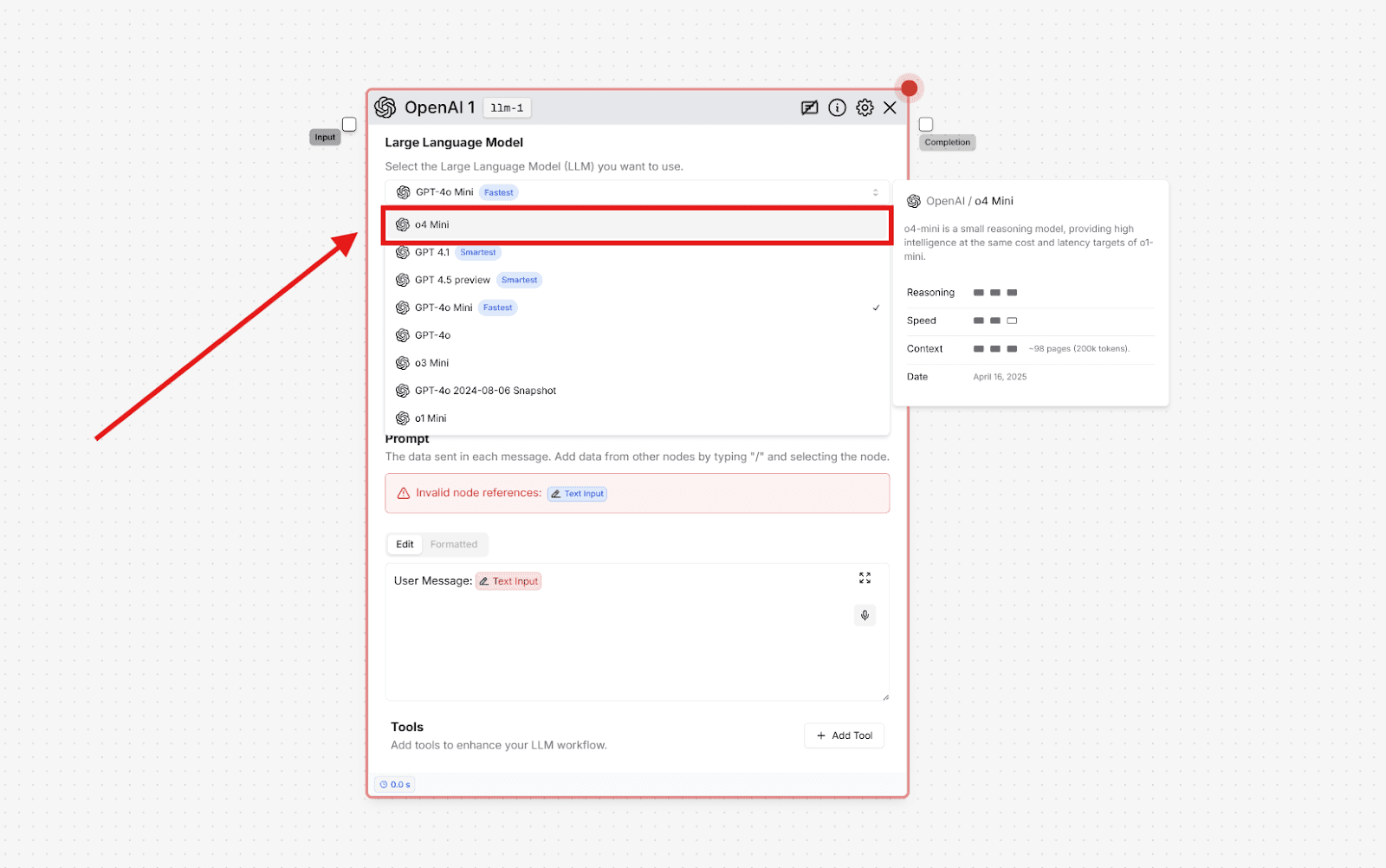Click the red status dot on node corner
Image resolution: width=1386 pixels, height=868 pixels.
[909, 88]
